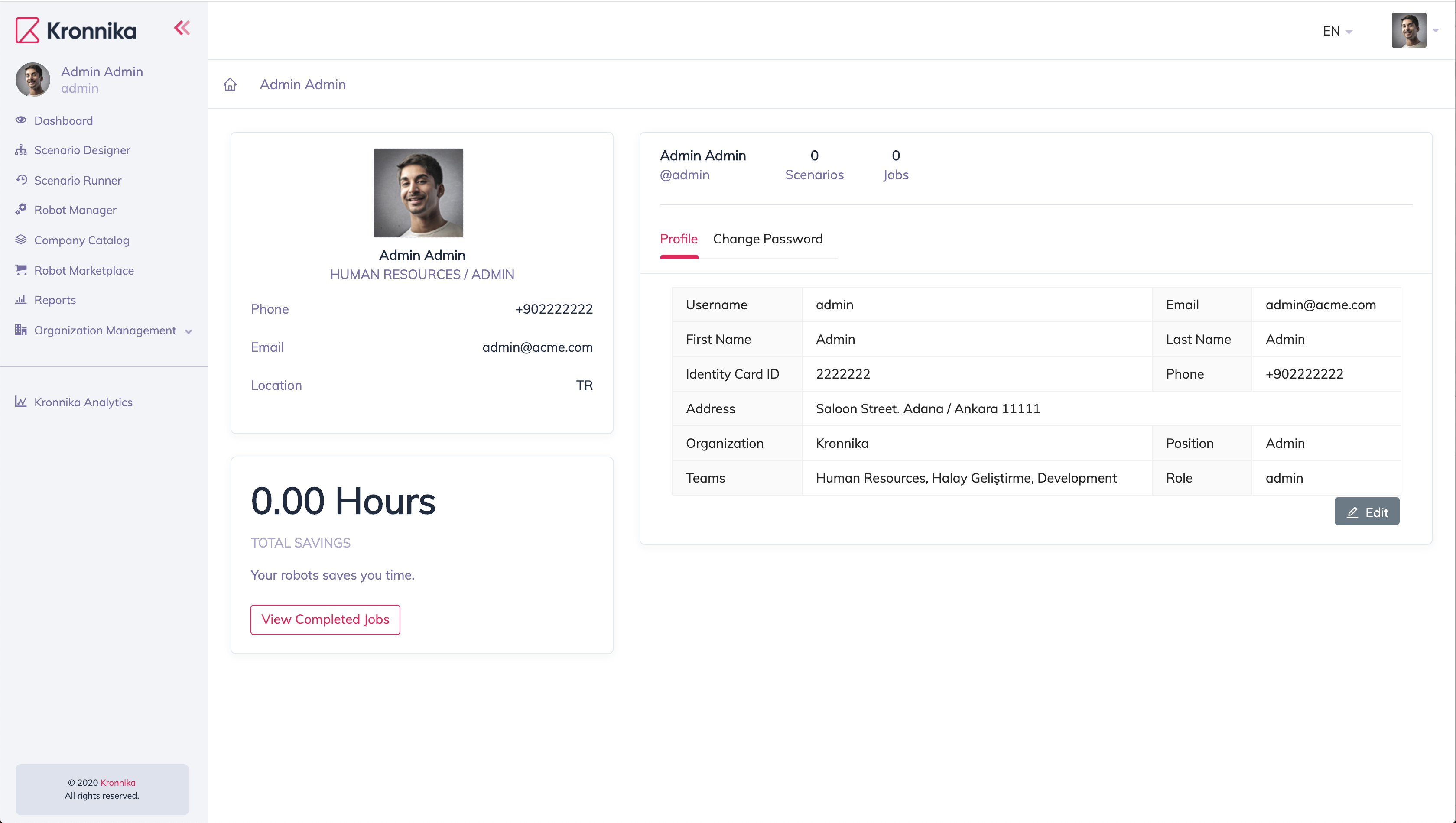The width and height of the screenshot is (1456, 823).
Task: Click Jobs count for Admin Admin
Action: click(x=896, y=155)
